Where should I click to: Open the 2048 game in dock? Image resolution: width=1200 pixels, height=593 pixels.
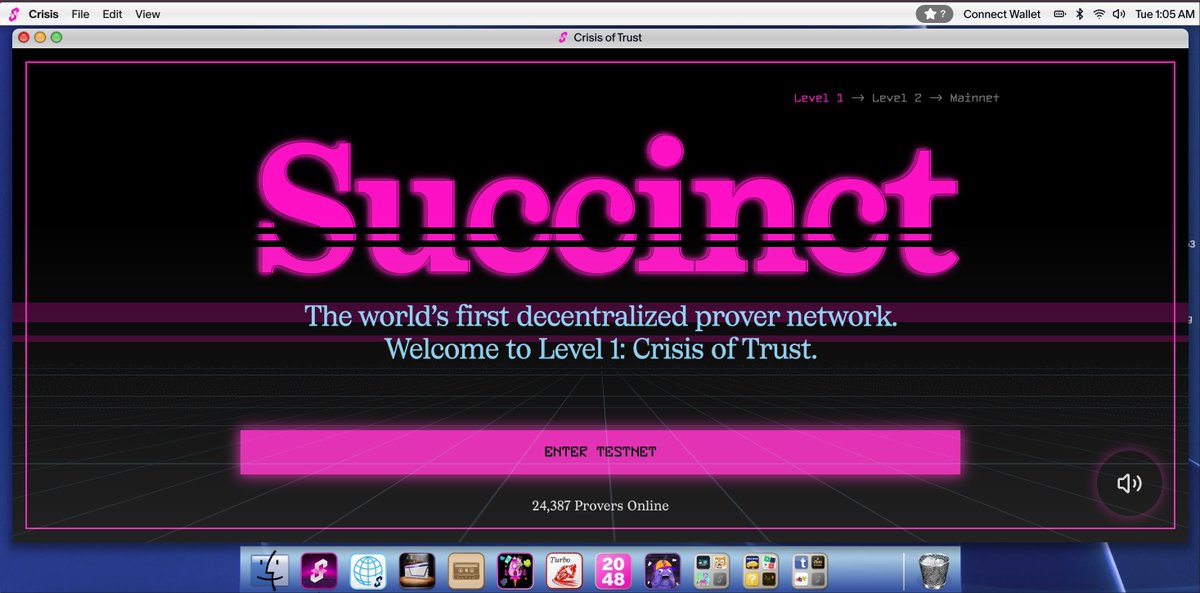coord(613,570)
